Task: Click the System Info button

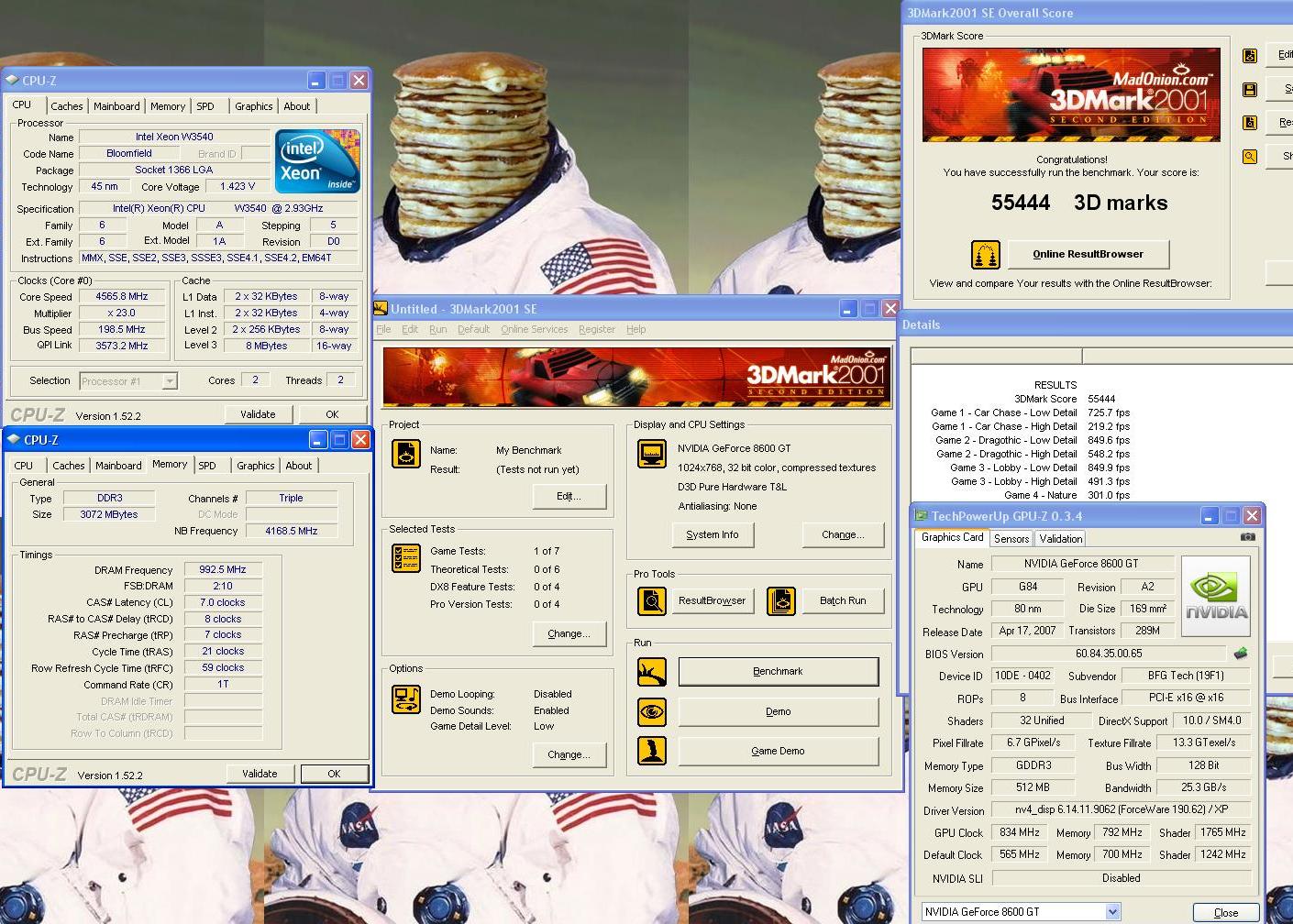Action: tap(713, 534)
